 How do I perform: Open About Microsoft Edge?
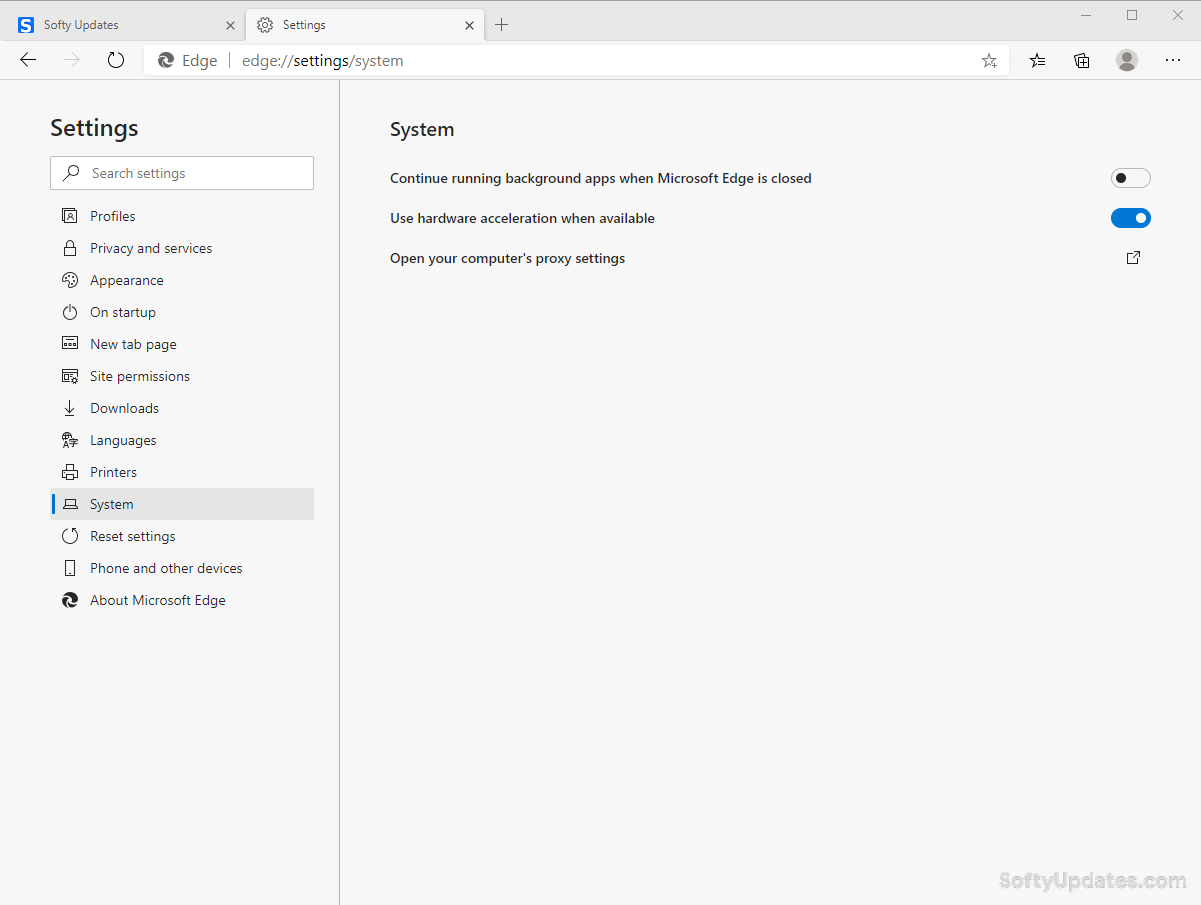click(182, 600)
